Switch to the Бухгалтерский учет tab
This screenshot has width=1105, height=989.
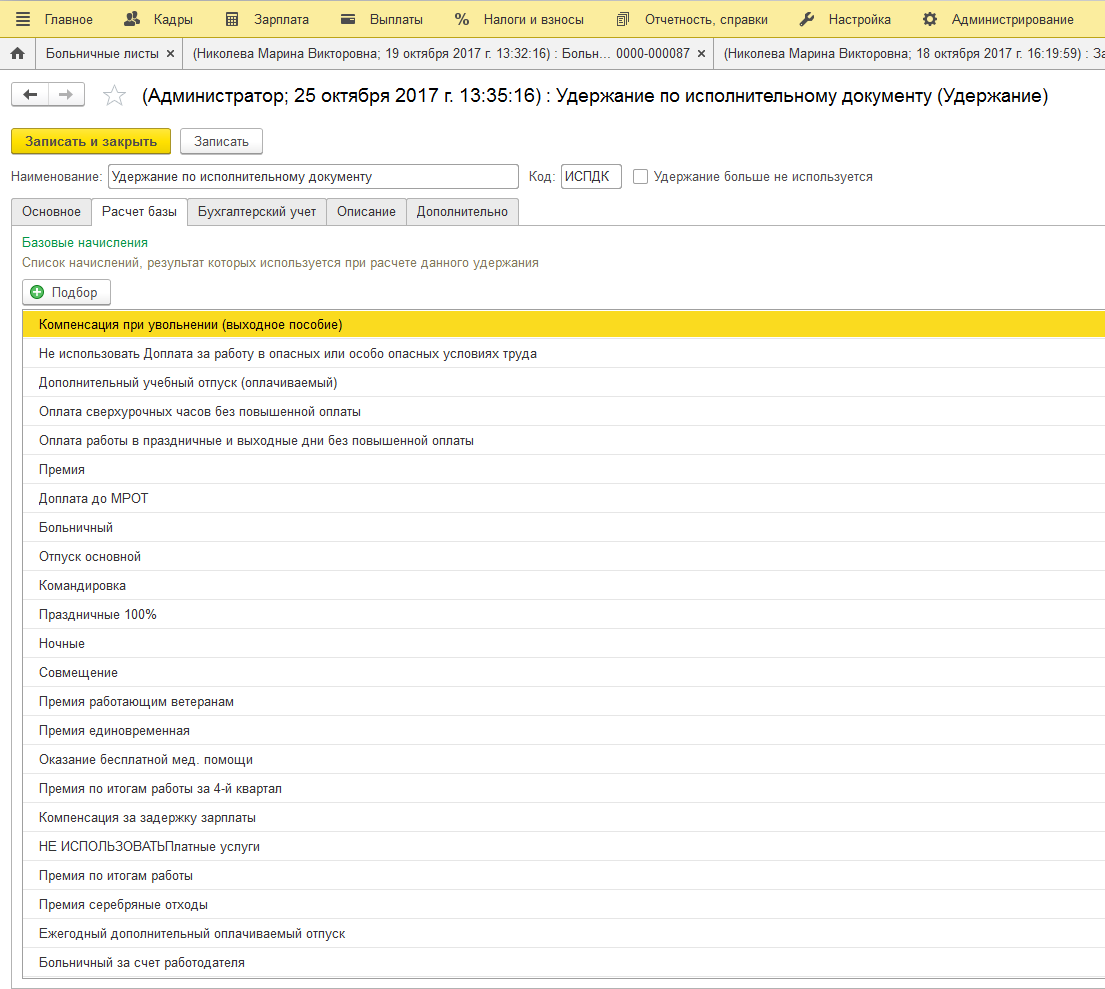click(256, 212)
